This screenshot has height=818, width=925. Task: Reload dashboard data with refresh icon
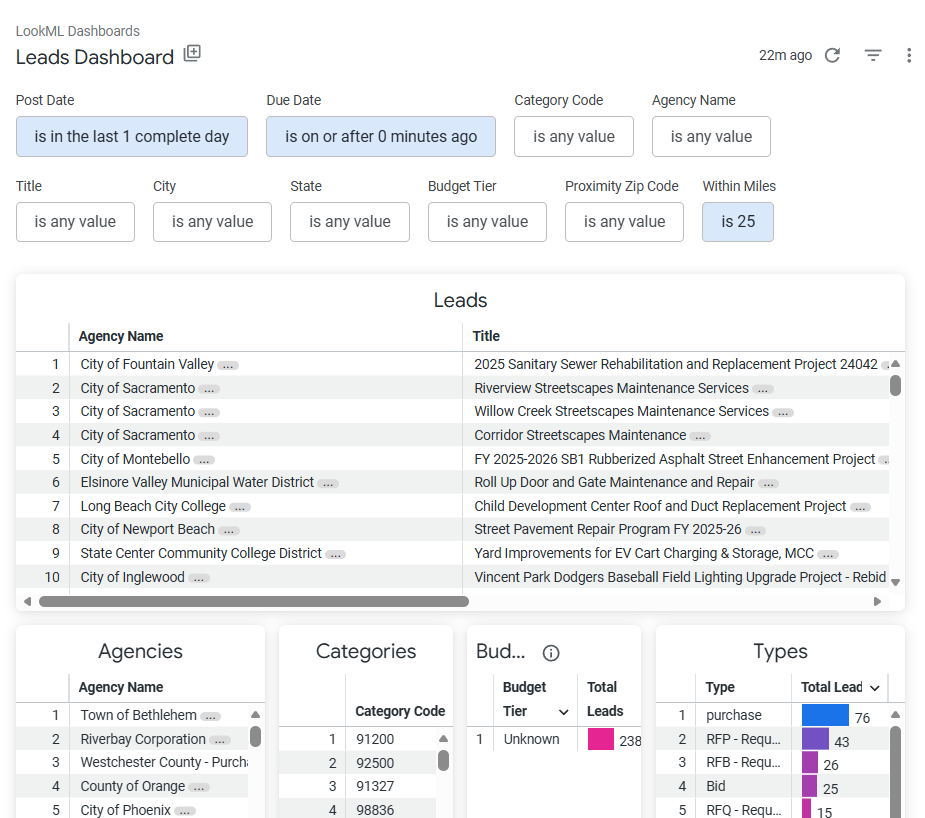tap(832, 55)
